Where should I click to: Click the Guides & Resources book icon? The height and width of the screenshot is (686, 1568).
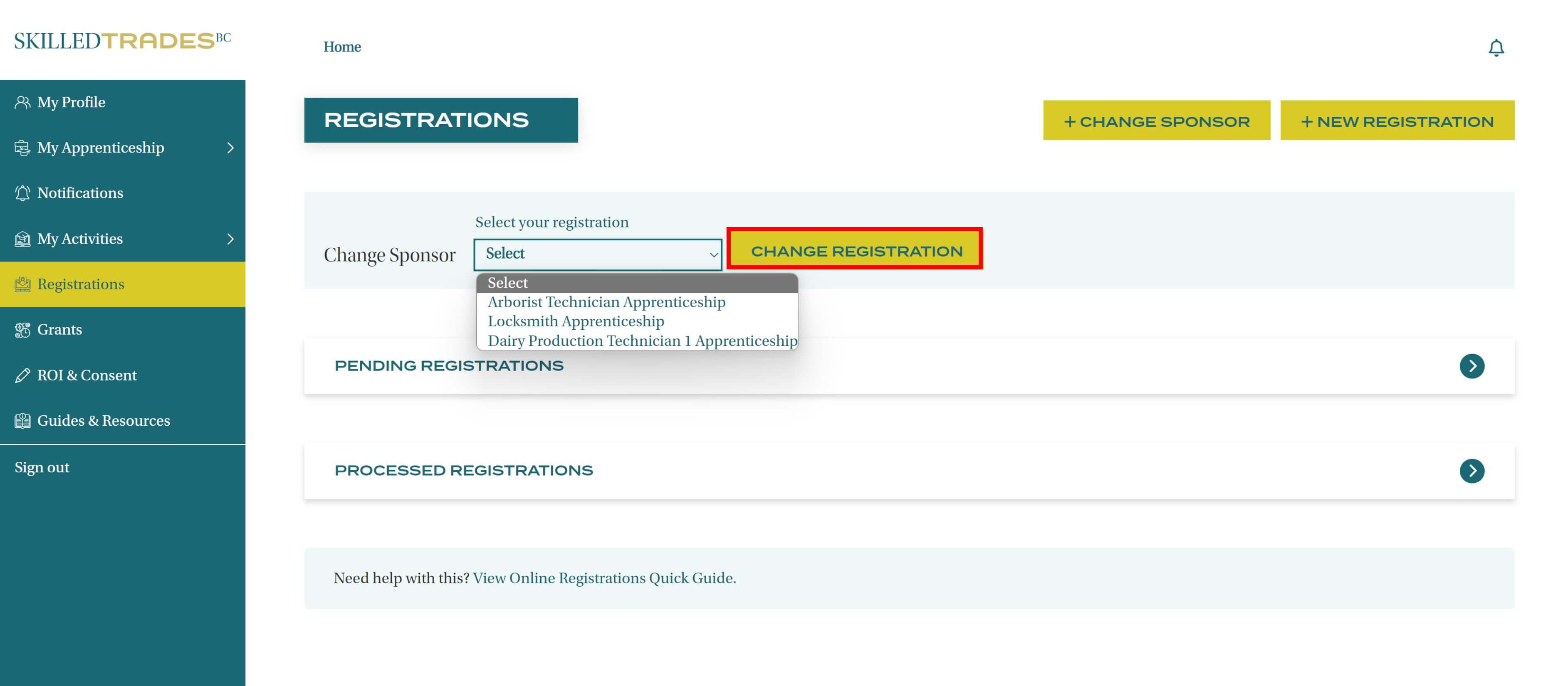tap(22, 421)
